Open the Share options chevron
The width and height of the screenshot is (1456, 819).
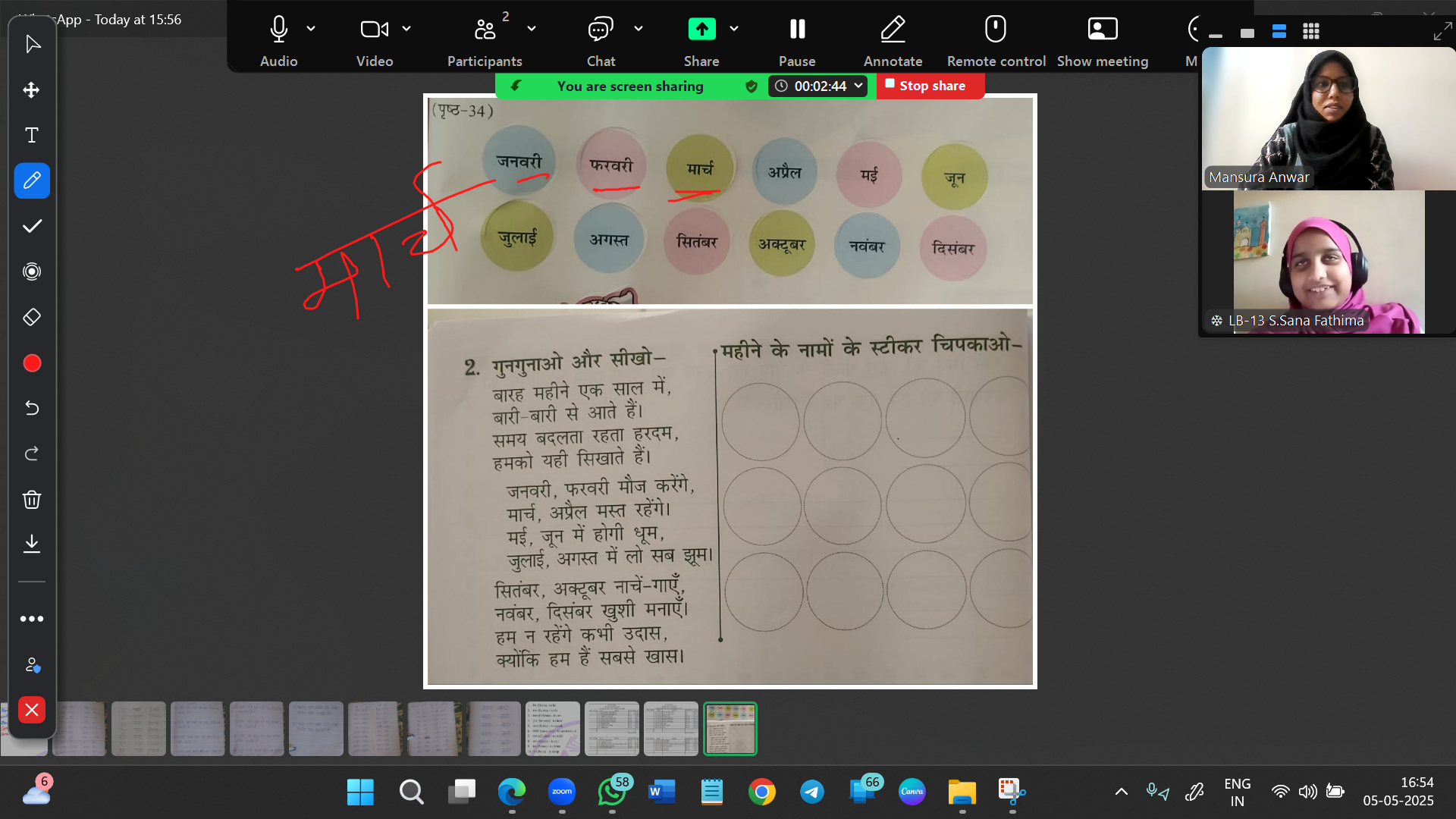point(734,29)
